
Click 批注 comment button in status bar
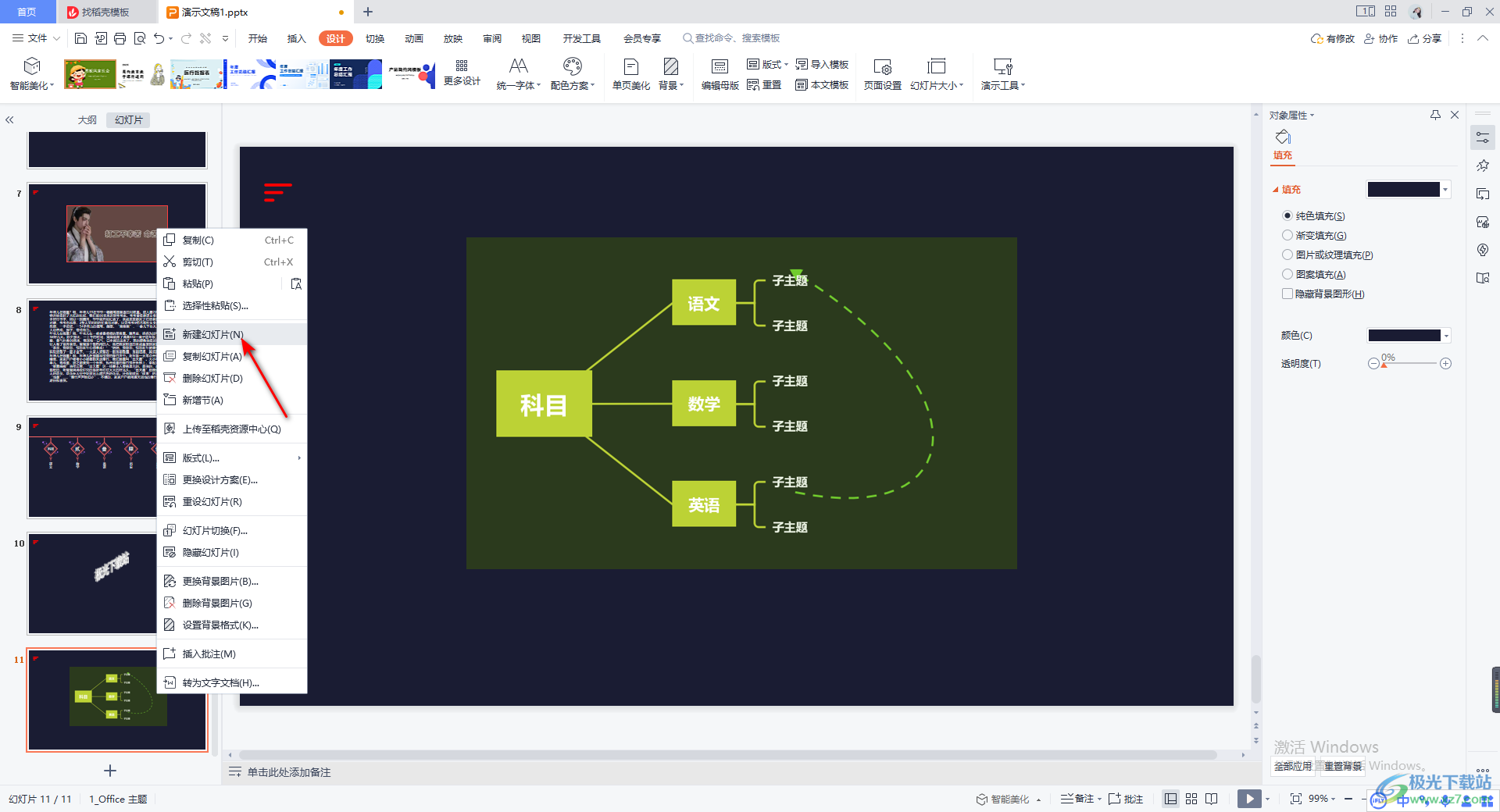pos(1126,799)
